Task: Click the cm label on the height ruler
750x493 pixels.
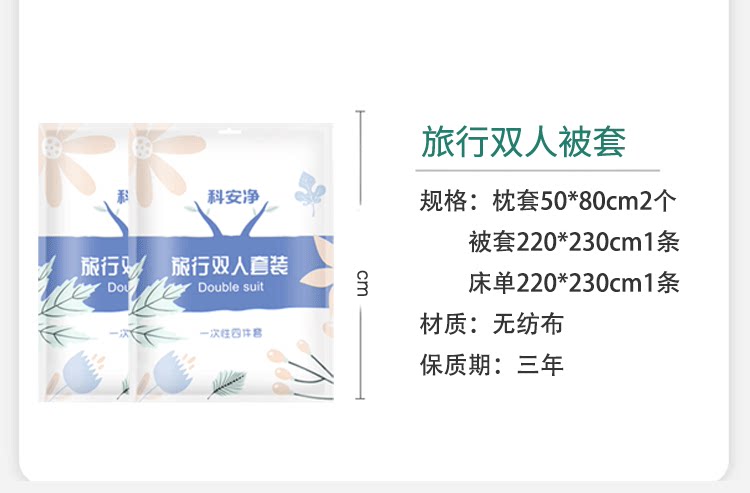Action: tap(363, 284)
